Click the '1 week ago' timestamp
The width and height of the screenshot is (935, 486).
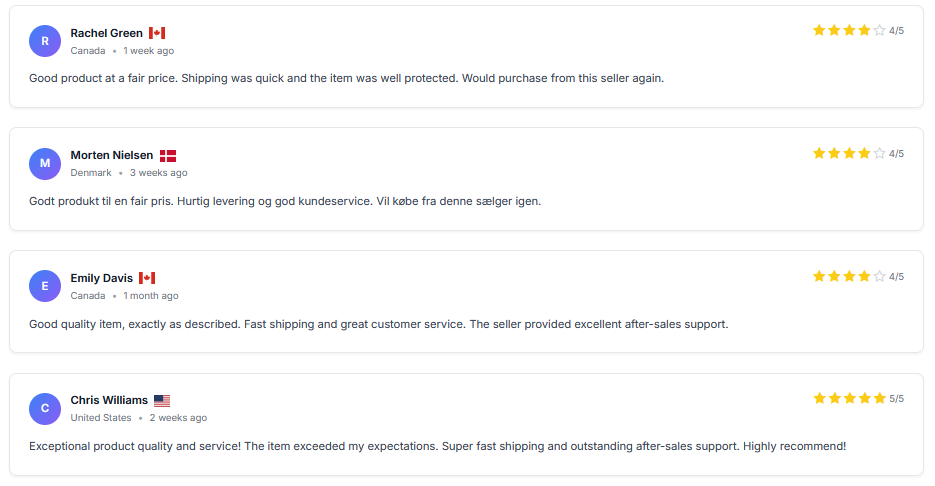[149, 51]
